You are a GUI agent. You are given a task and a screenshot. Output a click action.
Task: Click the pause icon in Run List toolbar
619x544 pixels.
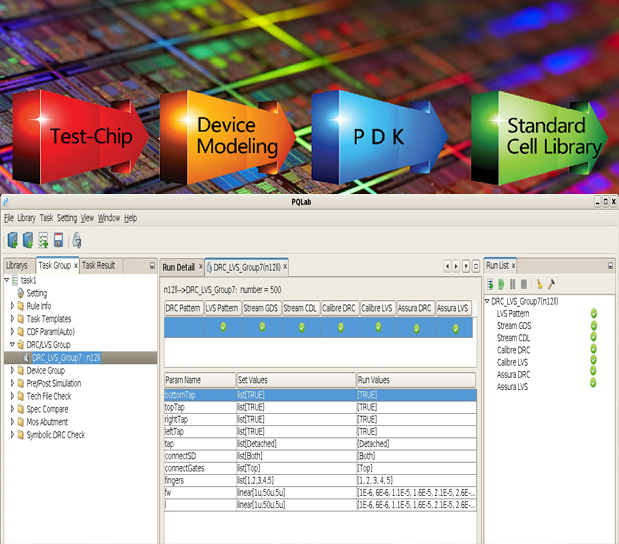point(513,285)
